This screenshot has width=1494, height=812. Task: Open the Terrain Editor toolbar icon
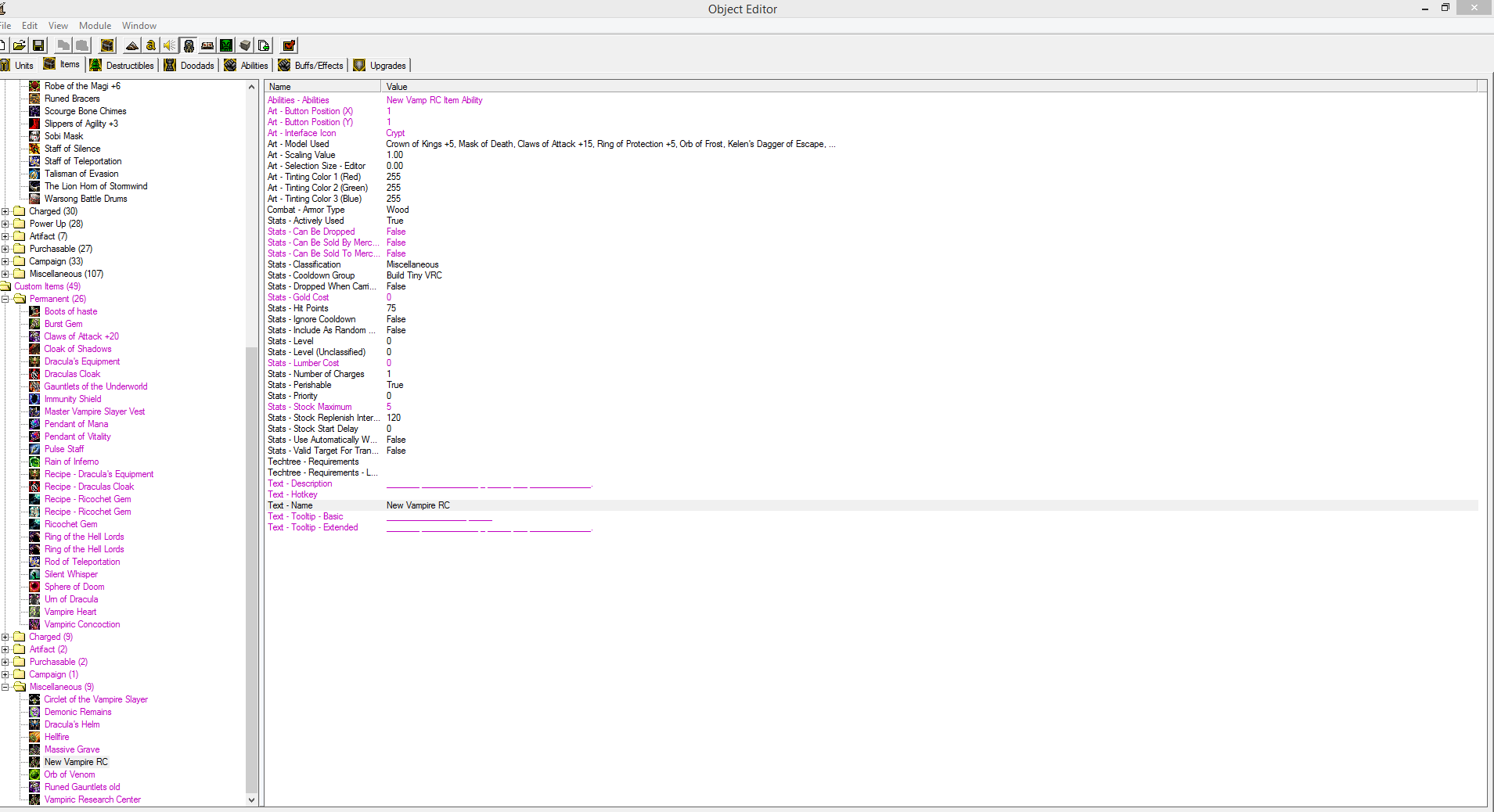click(x=132, y=45)
